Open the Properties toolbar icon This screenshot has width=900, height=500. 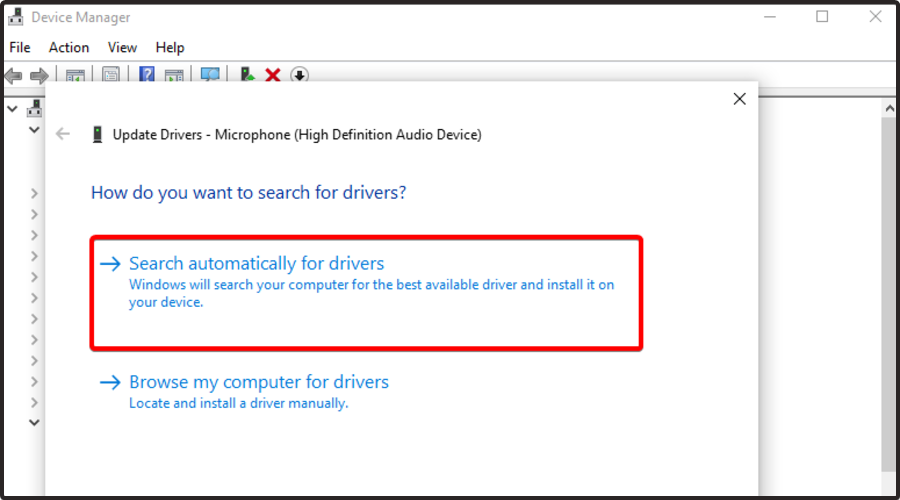(x=111, y=75)
